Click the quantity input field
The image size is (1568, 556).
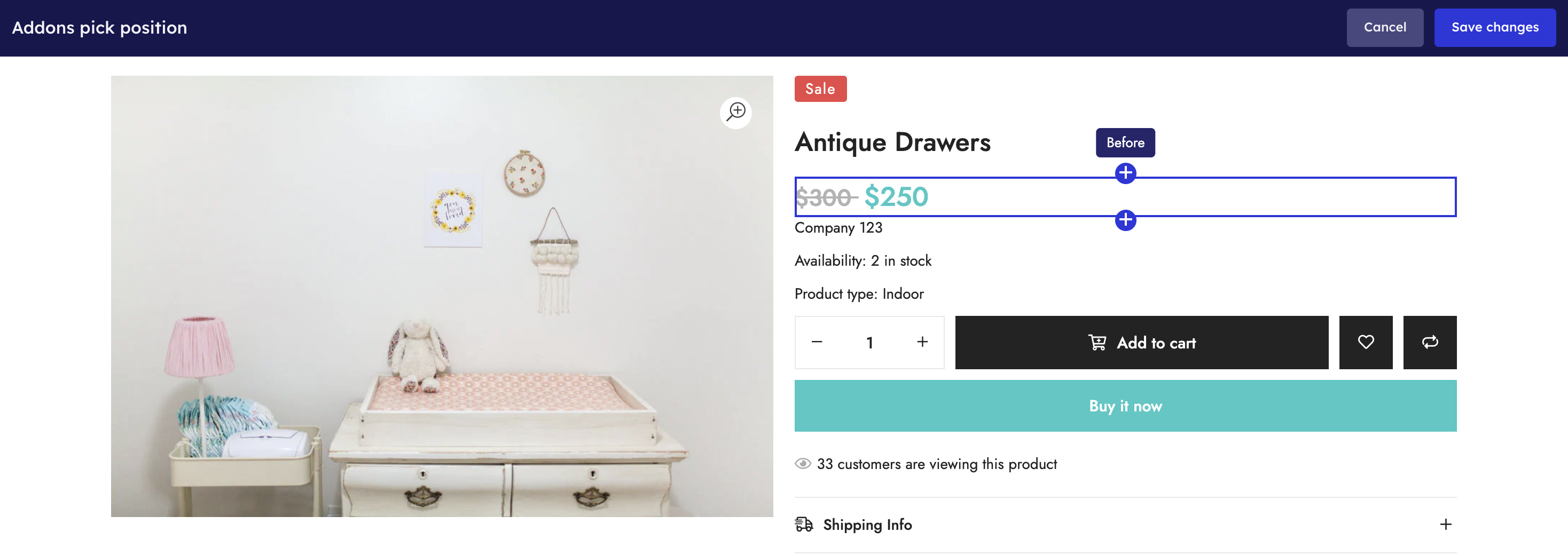869,343
